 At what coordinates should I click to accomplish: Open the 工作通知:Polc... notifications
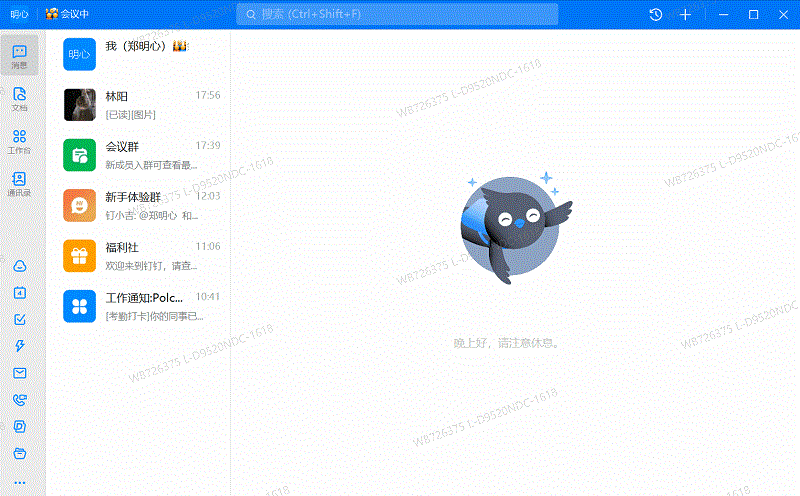[138, 306]
